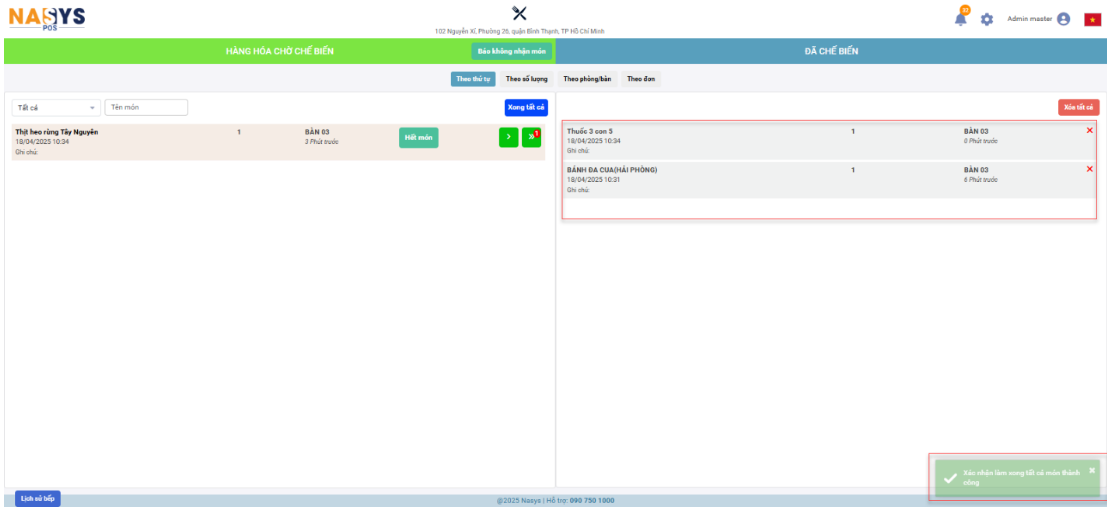The height and width of the screenshot is (507, 1107).
Task: Click the Vietnam flag language icon
Action: pyautogui.click(x=1092, y=19)
